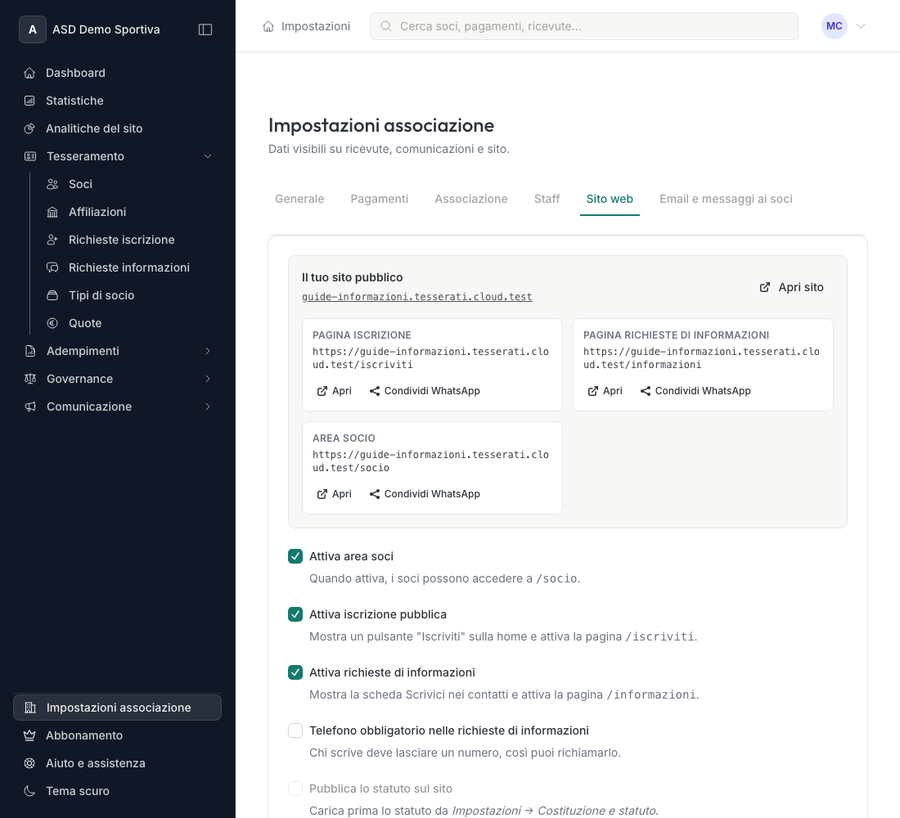Screen dimensions: 900x818
Task: Click the Area Socio URL text
Action: coord(430,462)
